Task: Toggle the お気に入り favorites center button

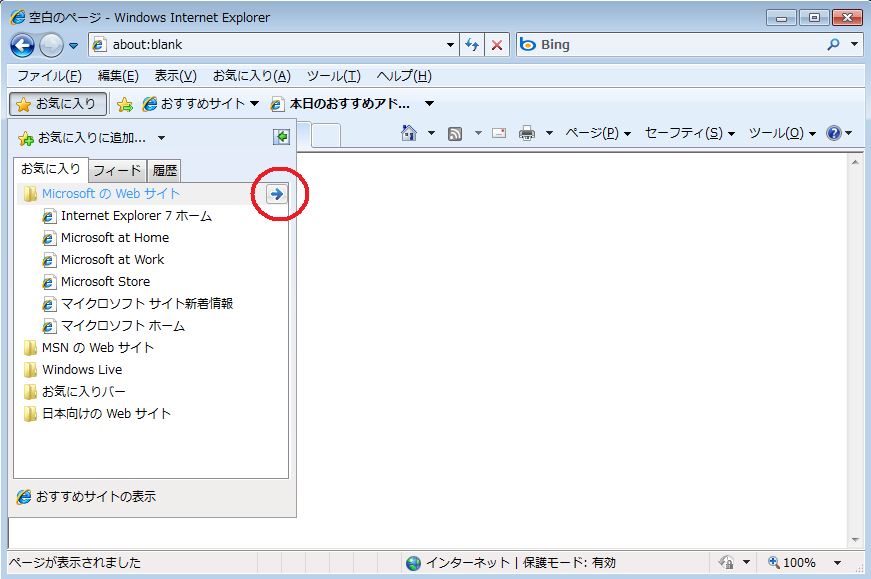Action: 58,104
